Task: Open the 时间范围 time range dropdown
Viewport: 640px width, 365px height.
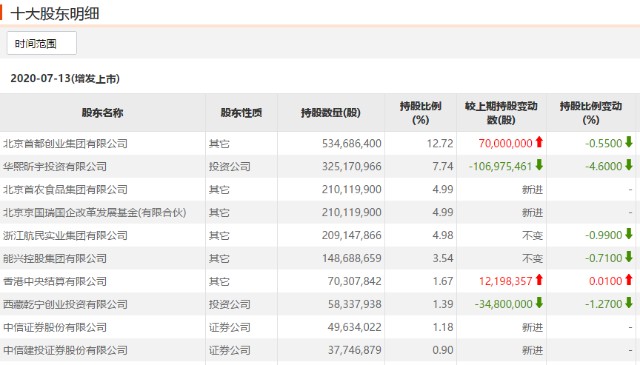Action: pos(42,43)
